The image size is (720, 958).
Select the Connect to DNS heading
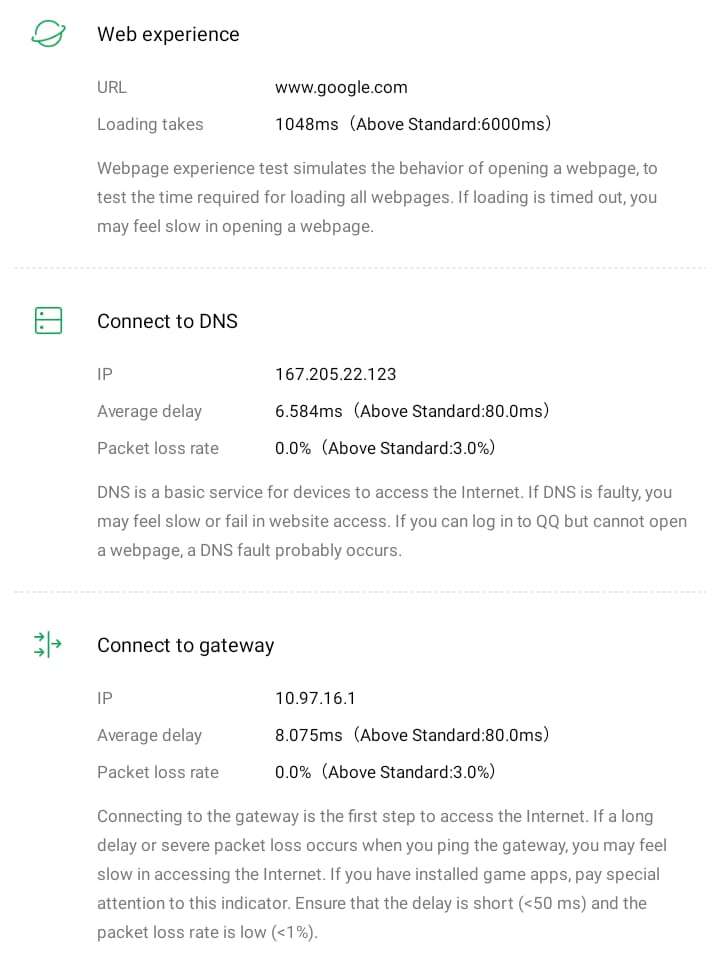[167, 321]
